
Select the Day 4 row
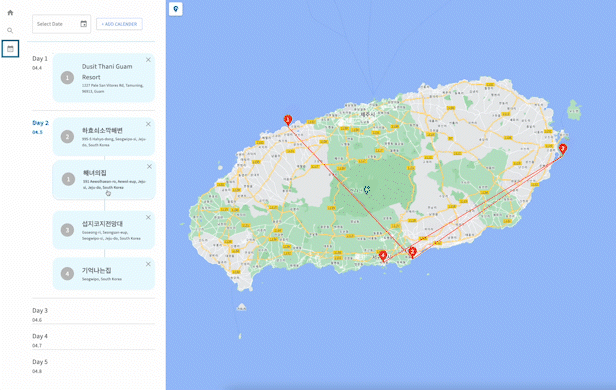point(94,340)
